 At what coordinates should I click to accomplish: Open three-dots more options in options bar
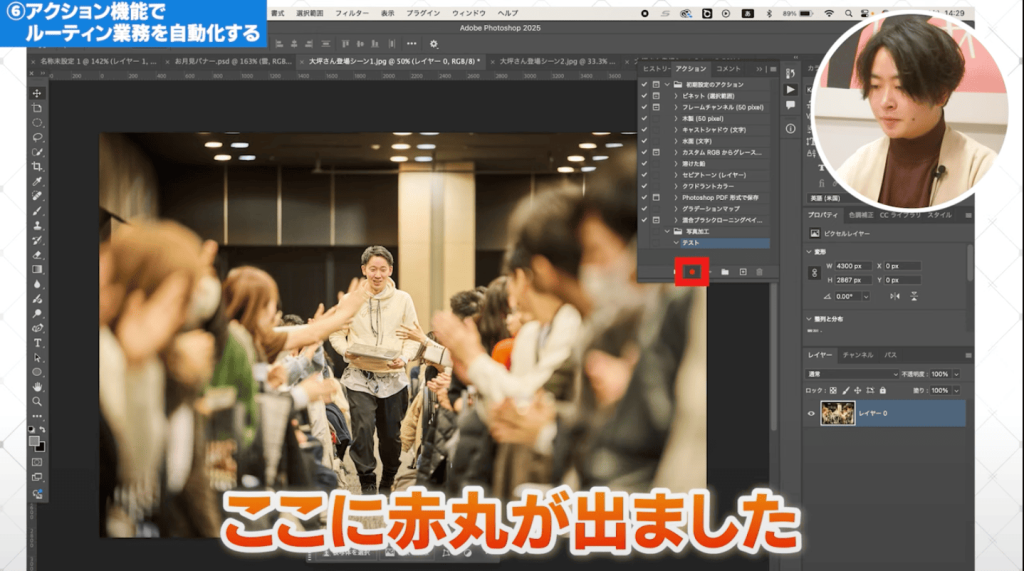[x=411, y=44]
